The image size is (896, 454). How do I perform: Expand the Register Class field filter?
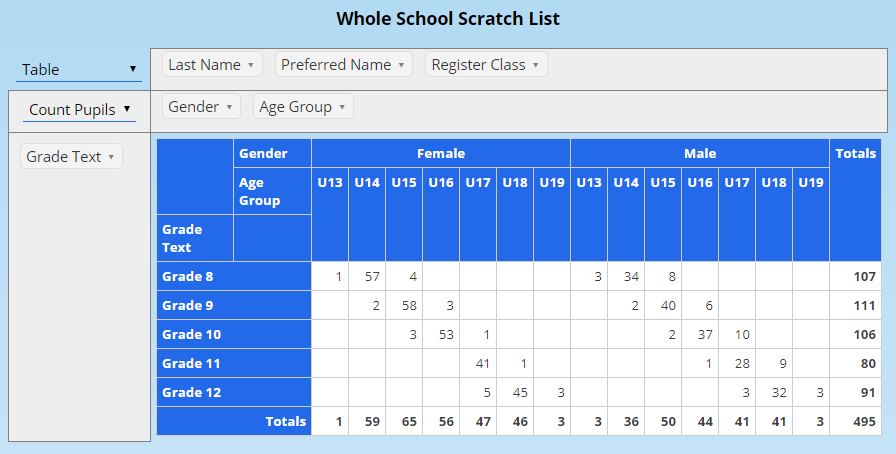point(535,65)
